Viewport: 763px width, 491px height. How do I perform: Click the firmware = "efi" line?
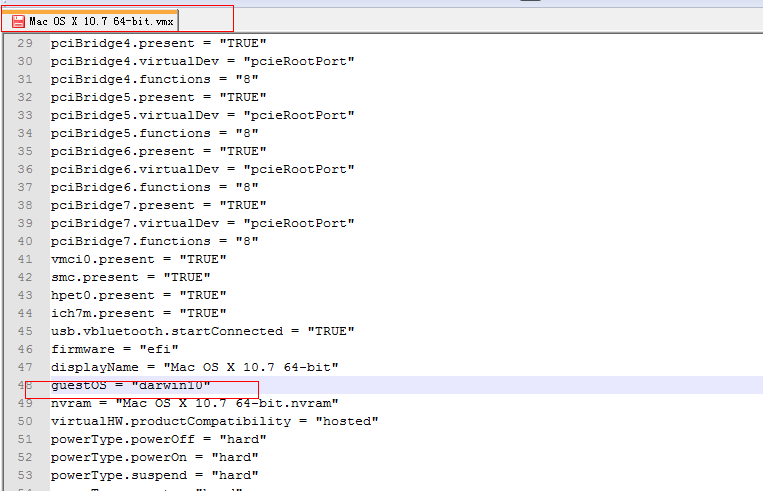[x=115, y=349]
